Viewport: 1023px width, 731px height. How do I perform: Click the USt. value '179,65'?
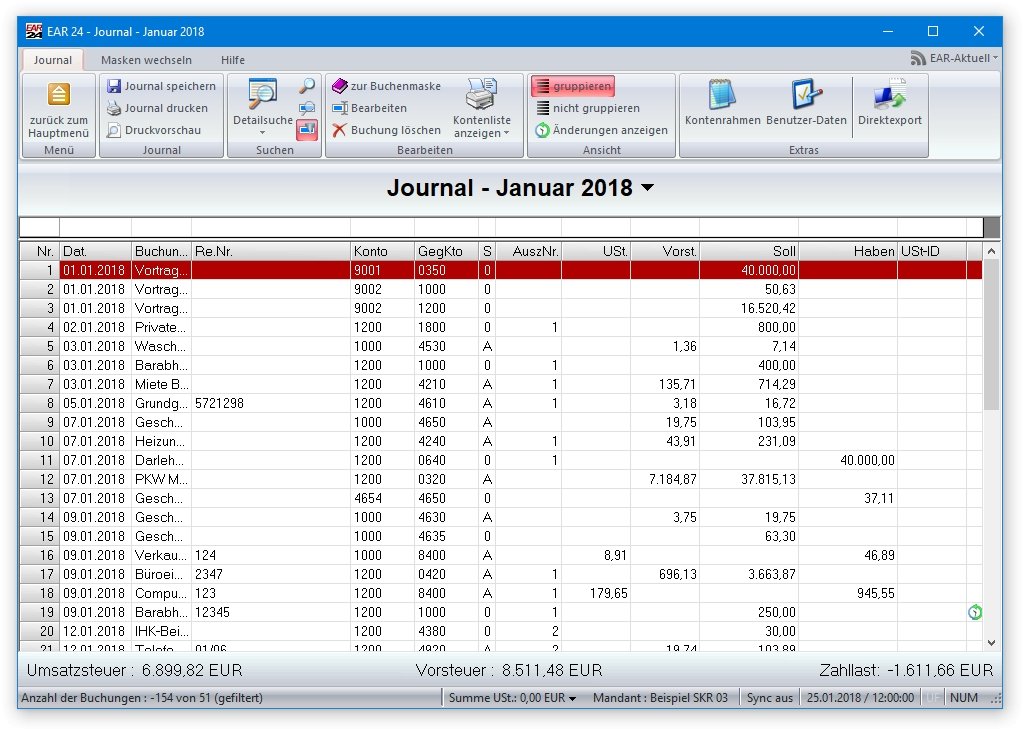[608, 593]
